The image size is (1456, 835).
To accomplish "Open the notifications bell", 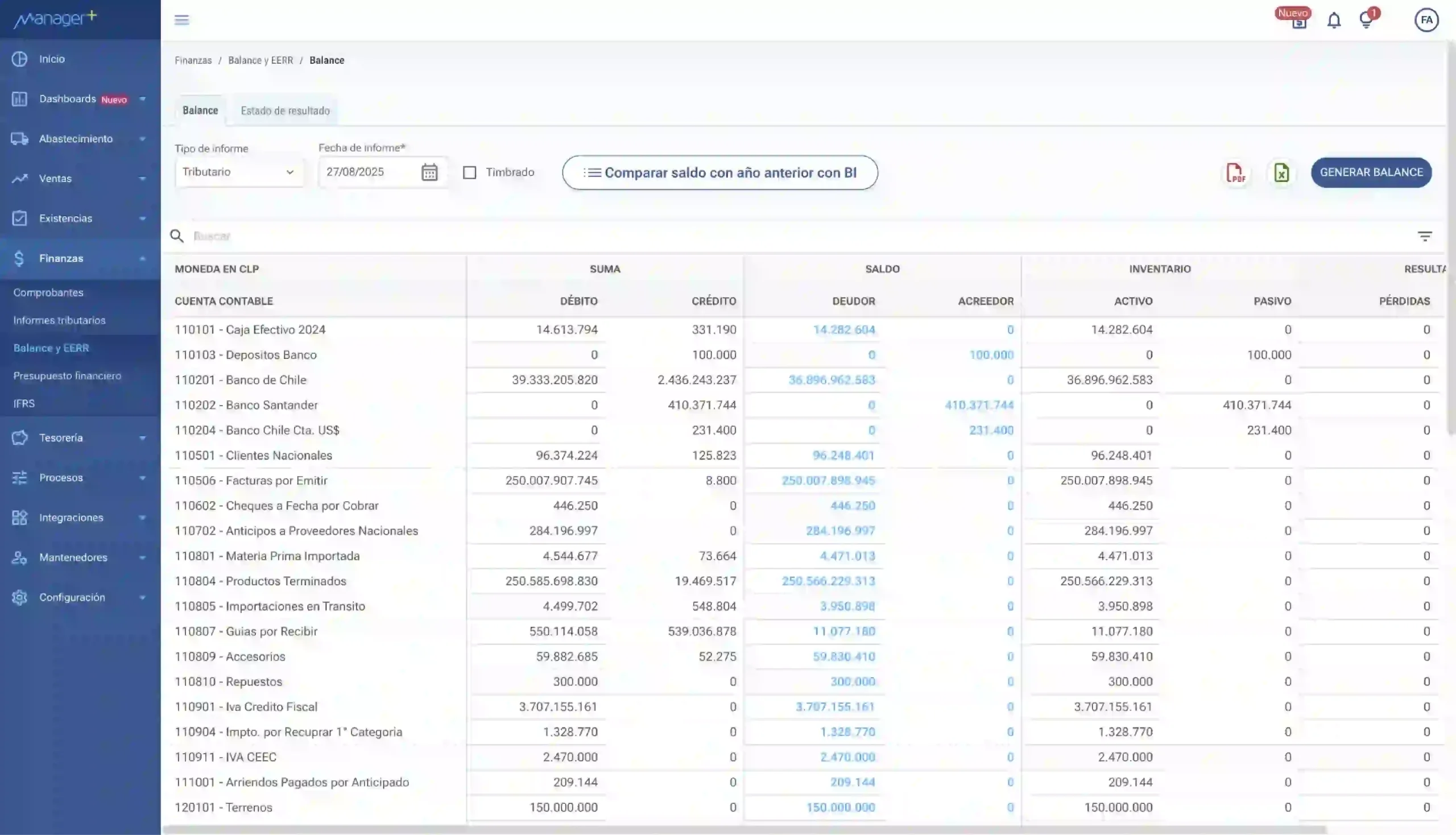I will [x=1334, y=20].
